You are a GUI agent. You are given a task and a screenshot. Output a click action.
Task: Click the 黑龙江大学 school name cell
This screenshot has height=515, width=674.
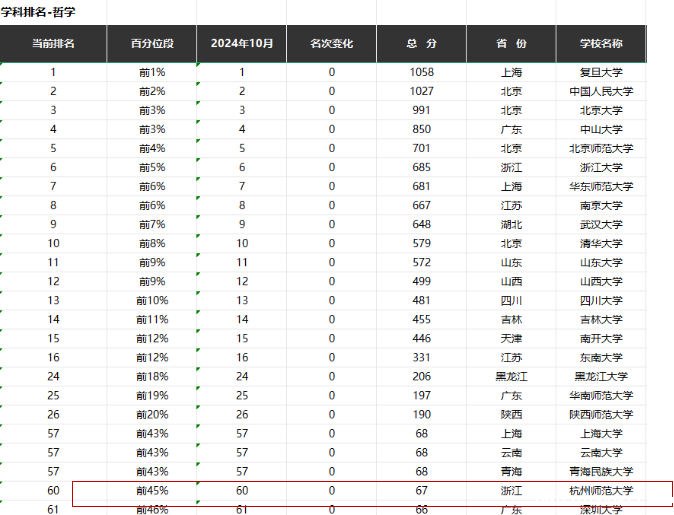(601, 376)
